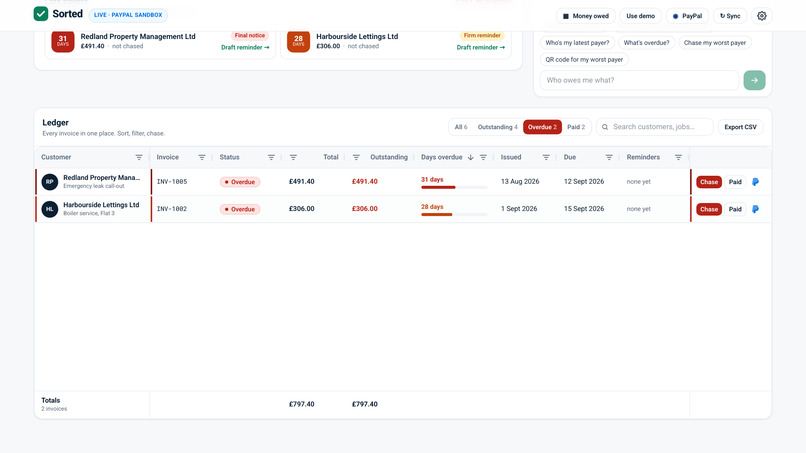Focus the 'Who owes me what?' input
The image size is (806, 453).
pyautogui.click(x=639, y=80)
